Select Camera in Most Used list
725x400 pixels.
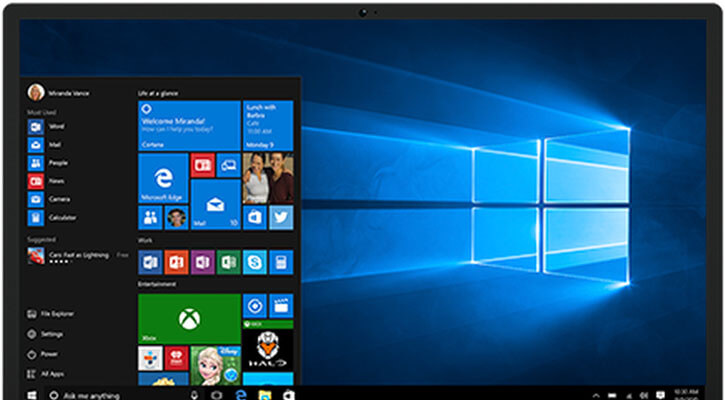click(x=58, y=199)
